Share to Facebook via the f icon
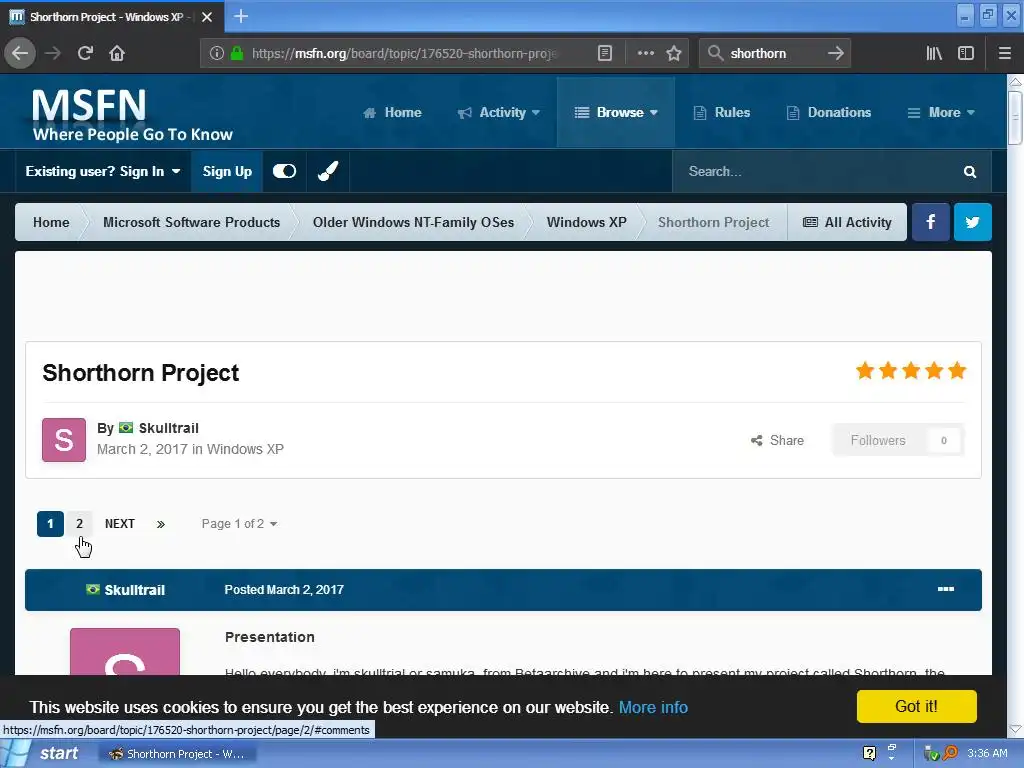 click(931, 222)
